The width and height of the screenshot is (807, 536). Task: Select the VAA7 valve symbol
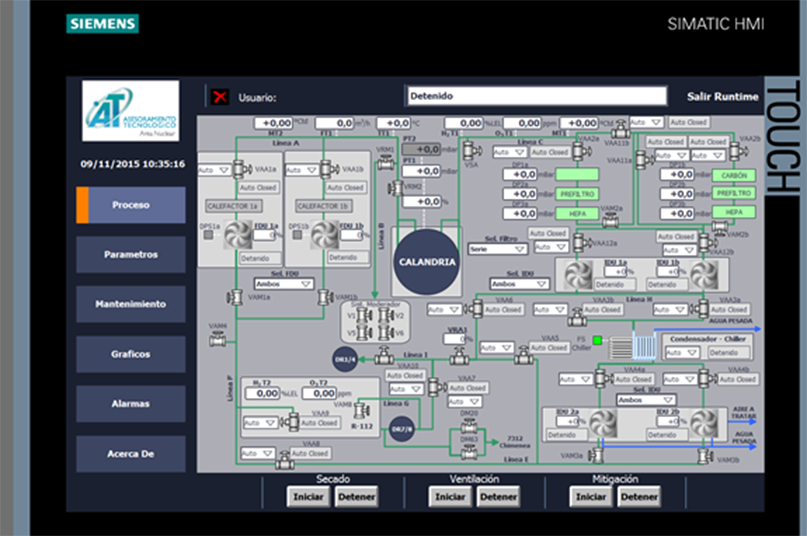pos(436,386)
